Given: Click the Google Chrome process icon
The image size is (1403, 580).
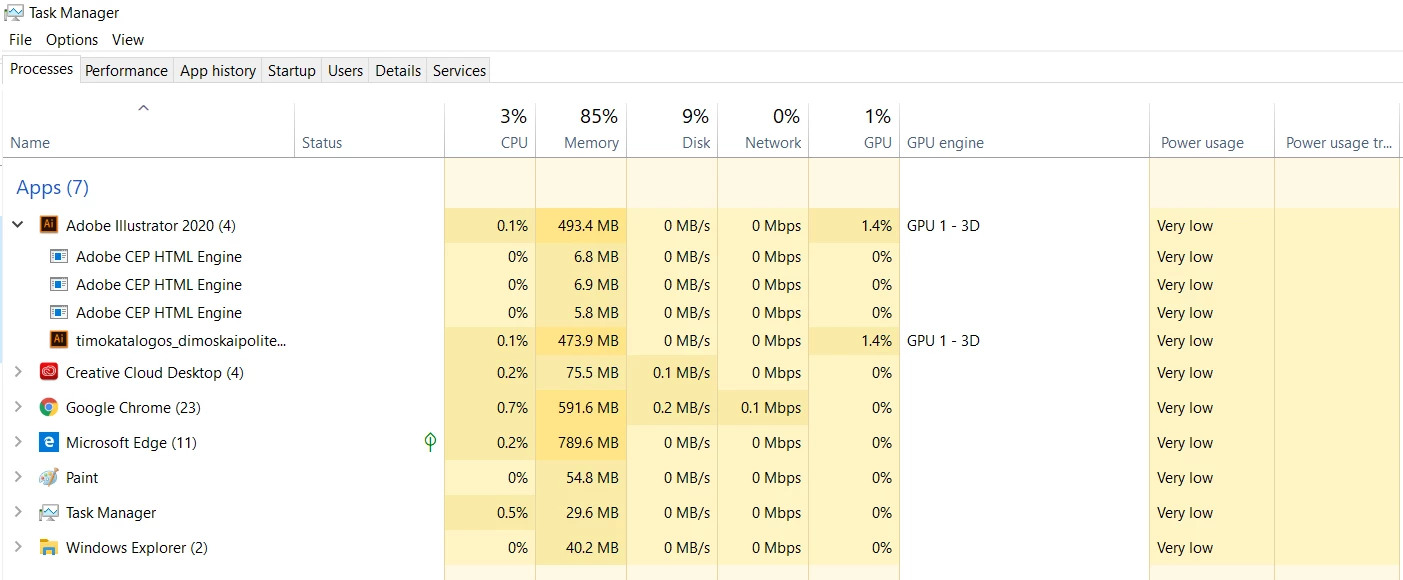Looking at the screenshot, I should point(48,407).
